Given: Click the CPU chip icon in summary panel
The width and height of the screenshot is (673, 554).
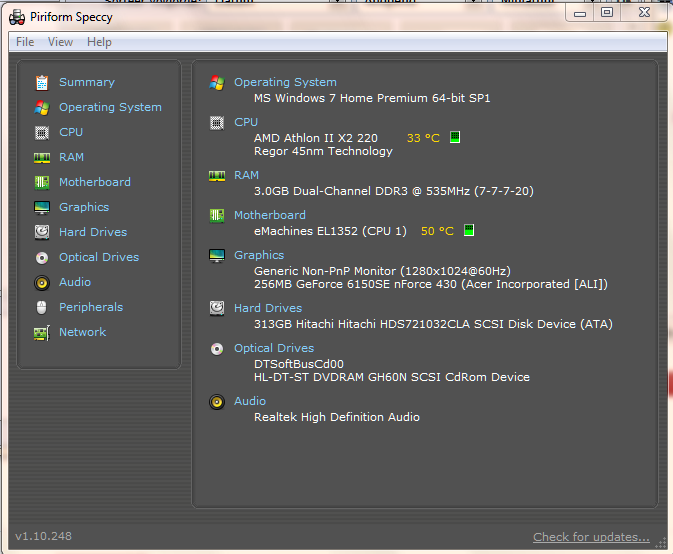Looking at the screenshot, I should click(x=217, y=123).
